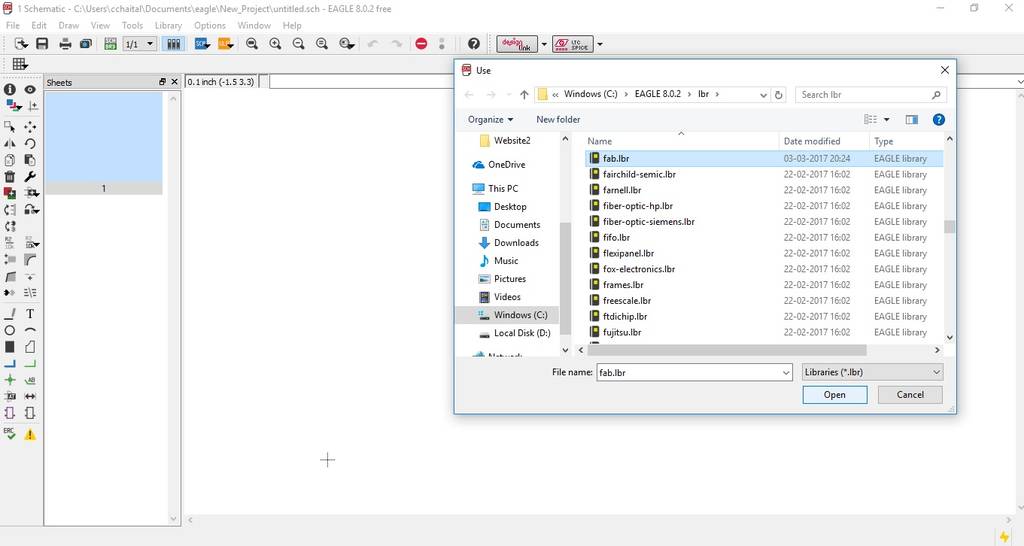Select Local Disk (D:) in navigation pane

(522, 333)
